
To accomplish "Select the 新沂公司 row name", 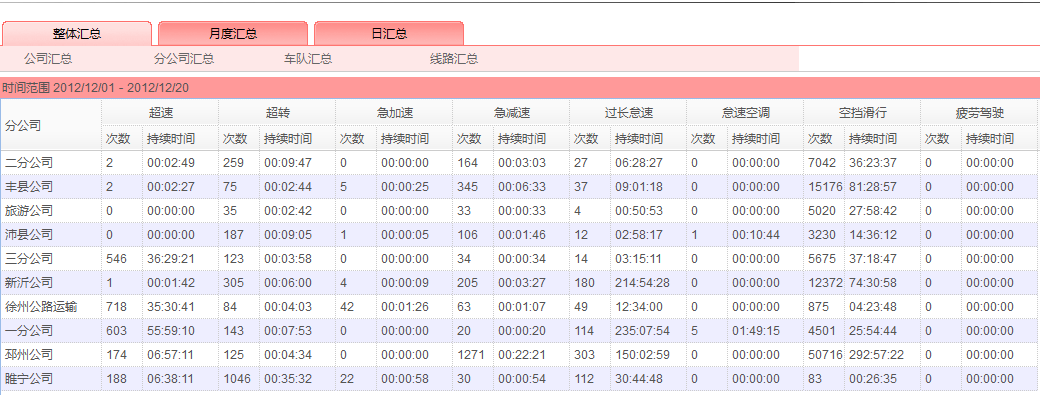I will pos(29,283).
